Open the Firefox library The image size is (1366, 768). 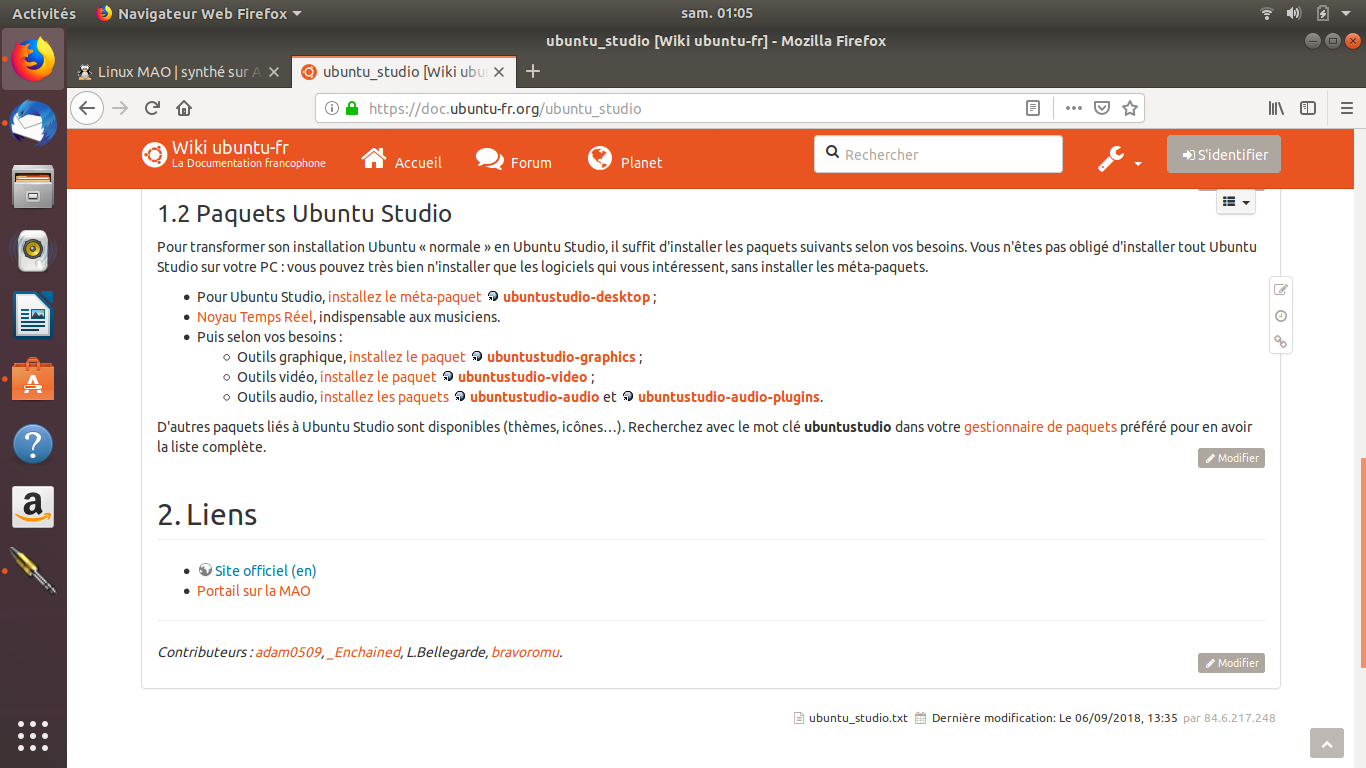coord(1277,108)
